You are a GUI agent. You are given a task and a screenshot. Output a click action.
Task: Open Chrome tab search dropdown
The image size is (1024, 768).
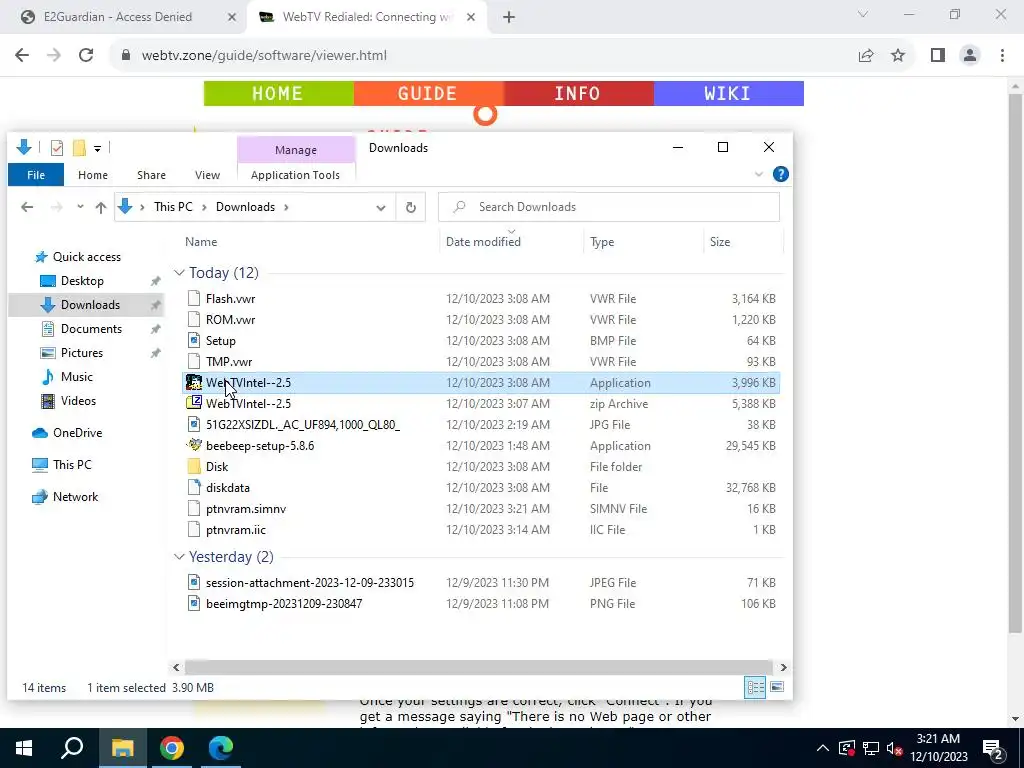pyautogui.click(x=863, y=14)
